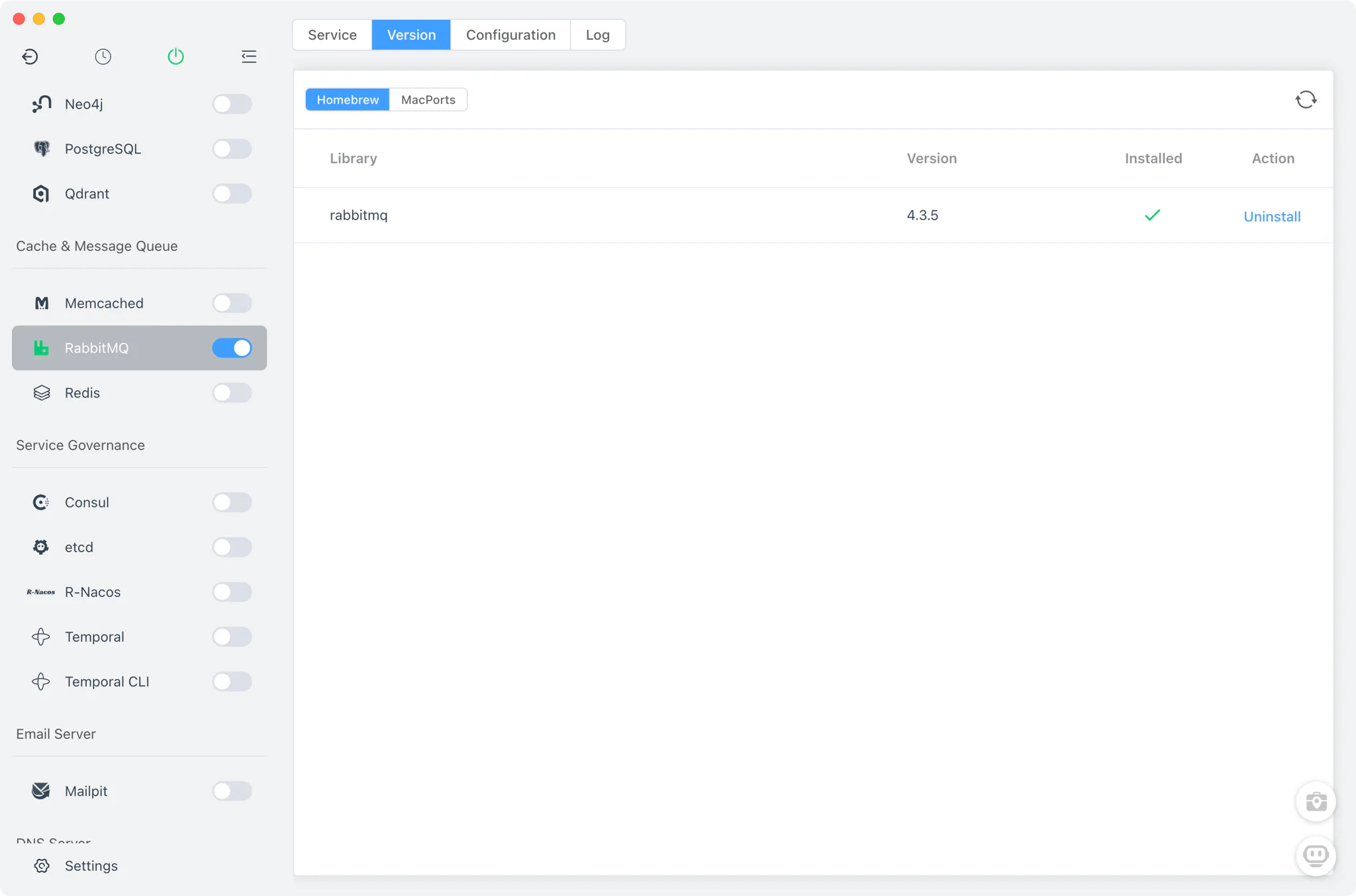Click the rabbitmq library name cell
The height and width of the screenshot is (896, 1356).
[x=359, y=215]
